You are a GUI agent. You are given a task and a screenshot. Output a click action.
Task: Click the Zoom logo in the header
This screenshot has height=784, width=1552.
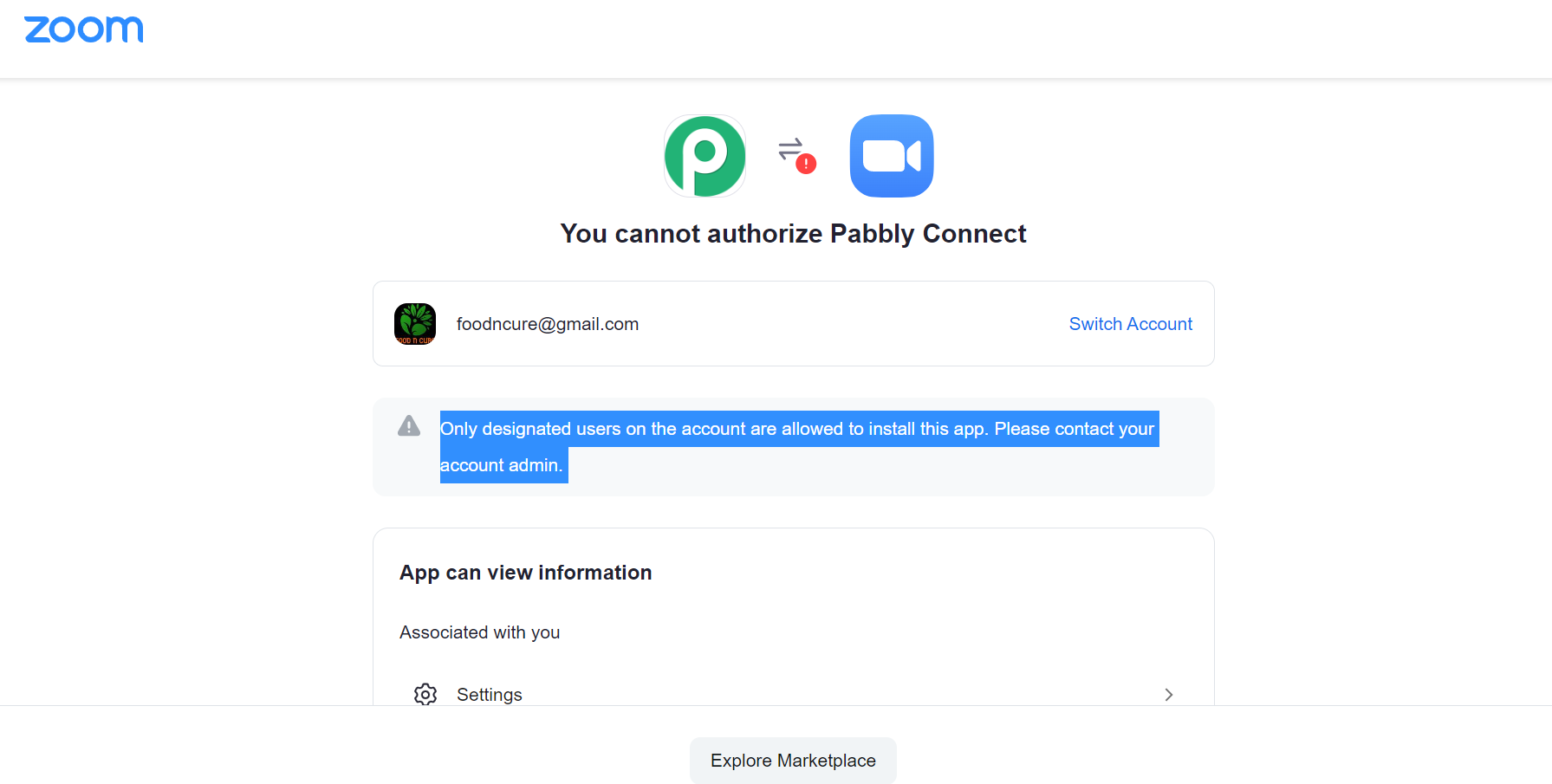84,29
